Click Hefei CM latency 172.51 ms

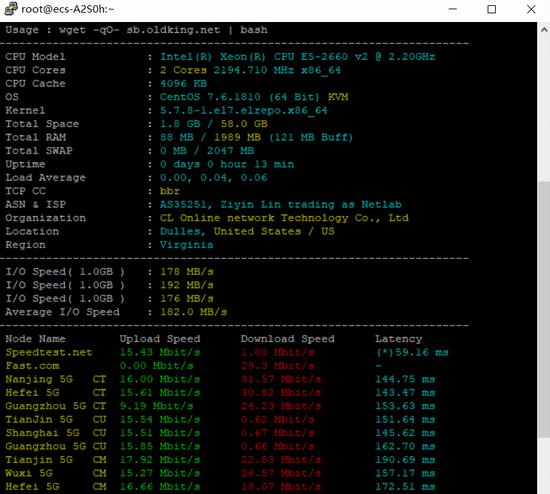click(x=405, y=486)
